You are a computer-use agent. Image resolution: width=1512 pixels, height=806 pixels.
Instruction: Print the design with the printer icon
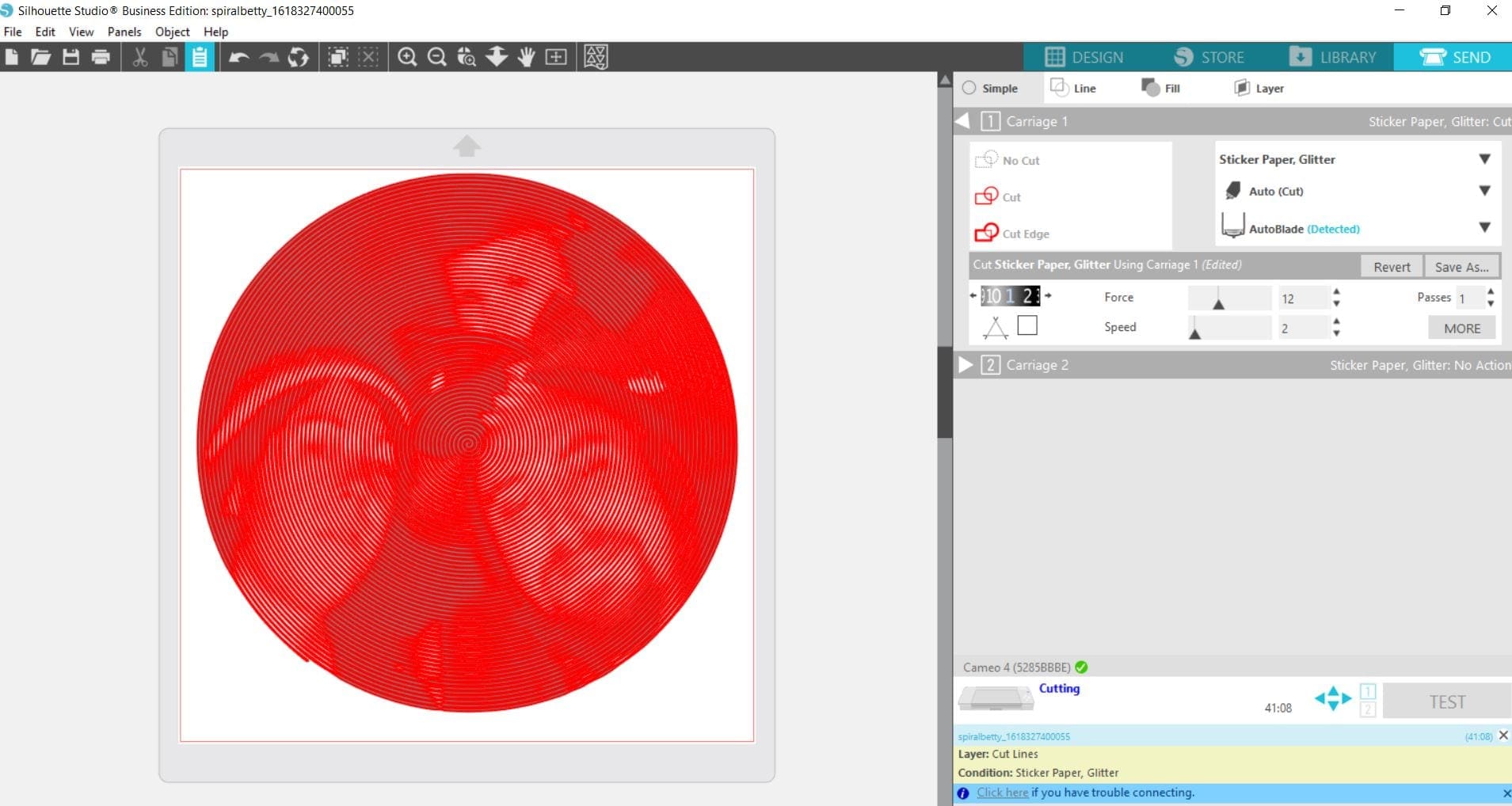click(x=101, y=57)
